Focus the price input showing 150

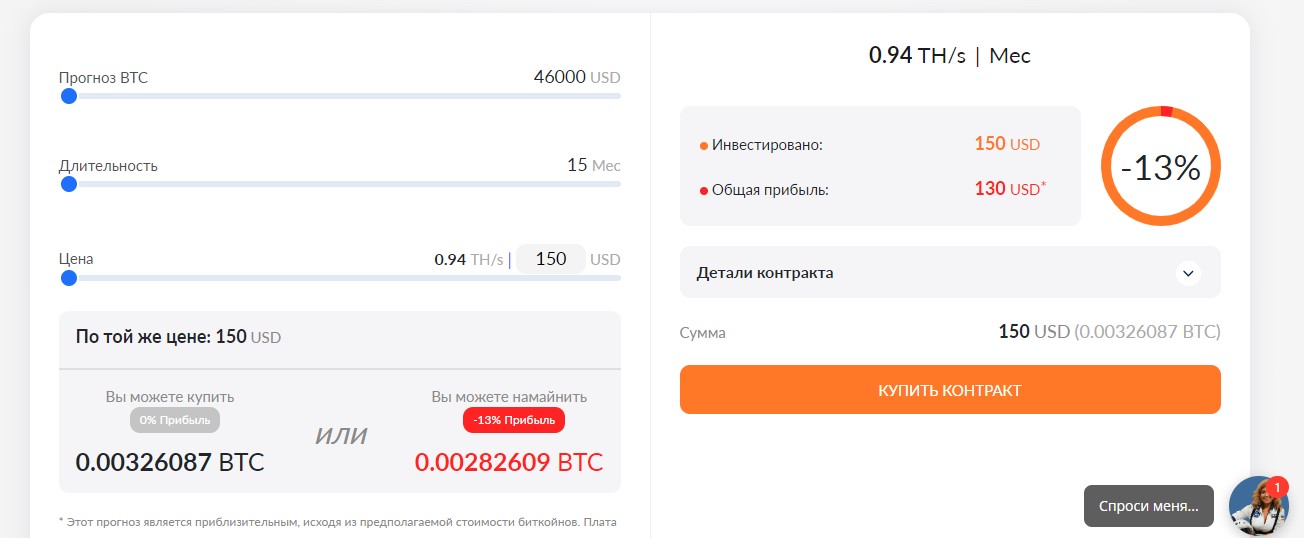click(x=551, y=259)
